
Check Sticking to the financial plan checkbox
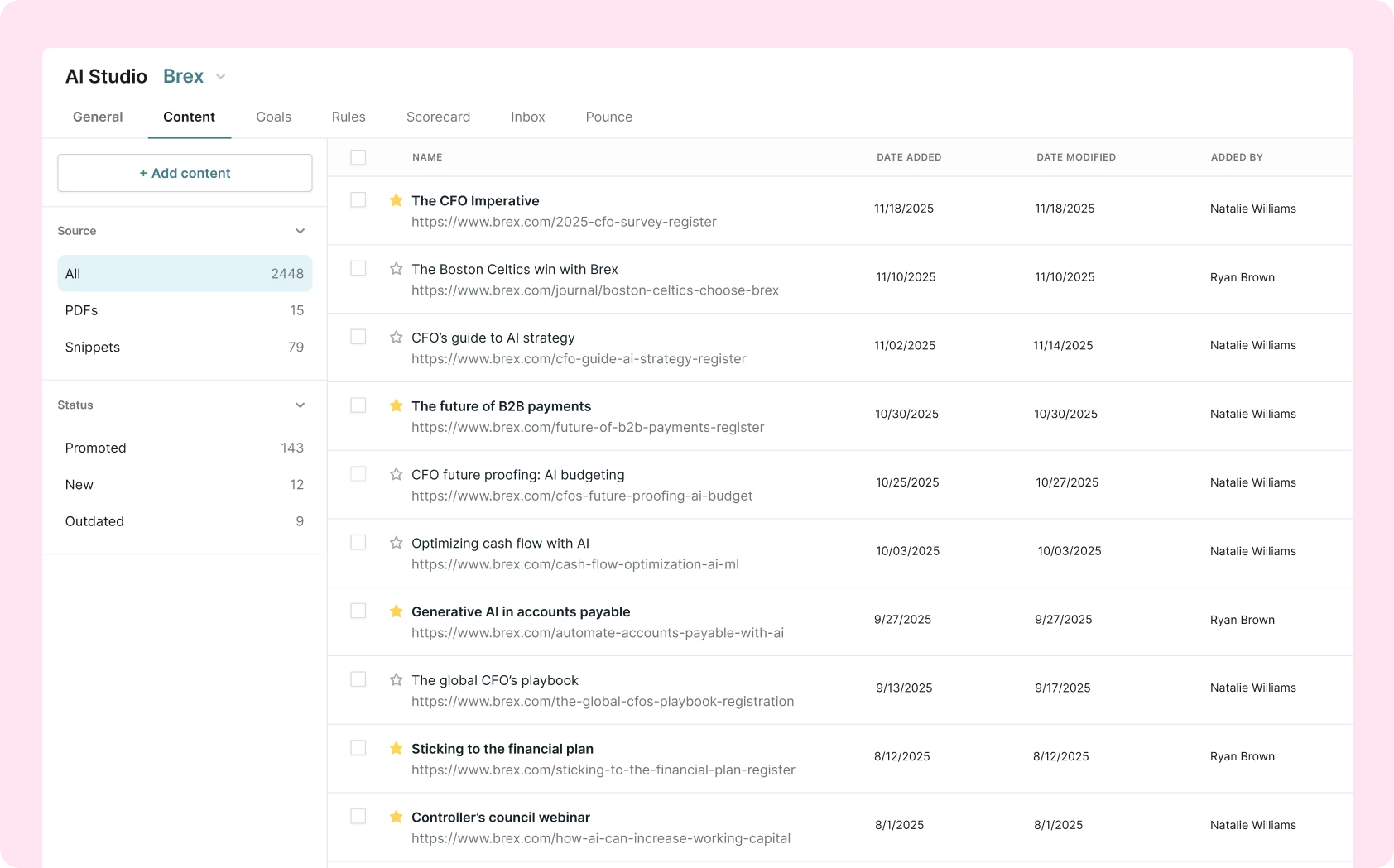358,748
